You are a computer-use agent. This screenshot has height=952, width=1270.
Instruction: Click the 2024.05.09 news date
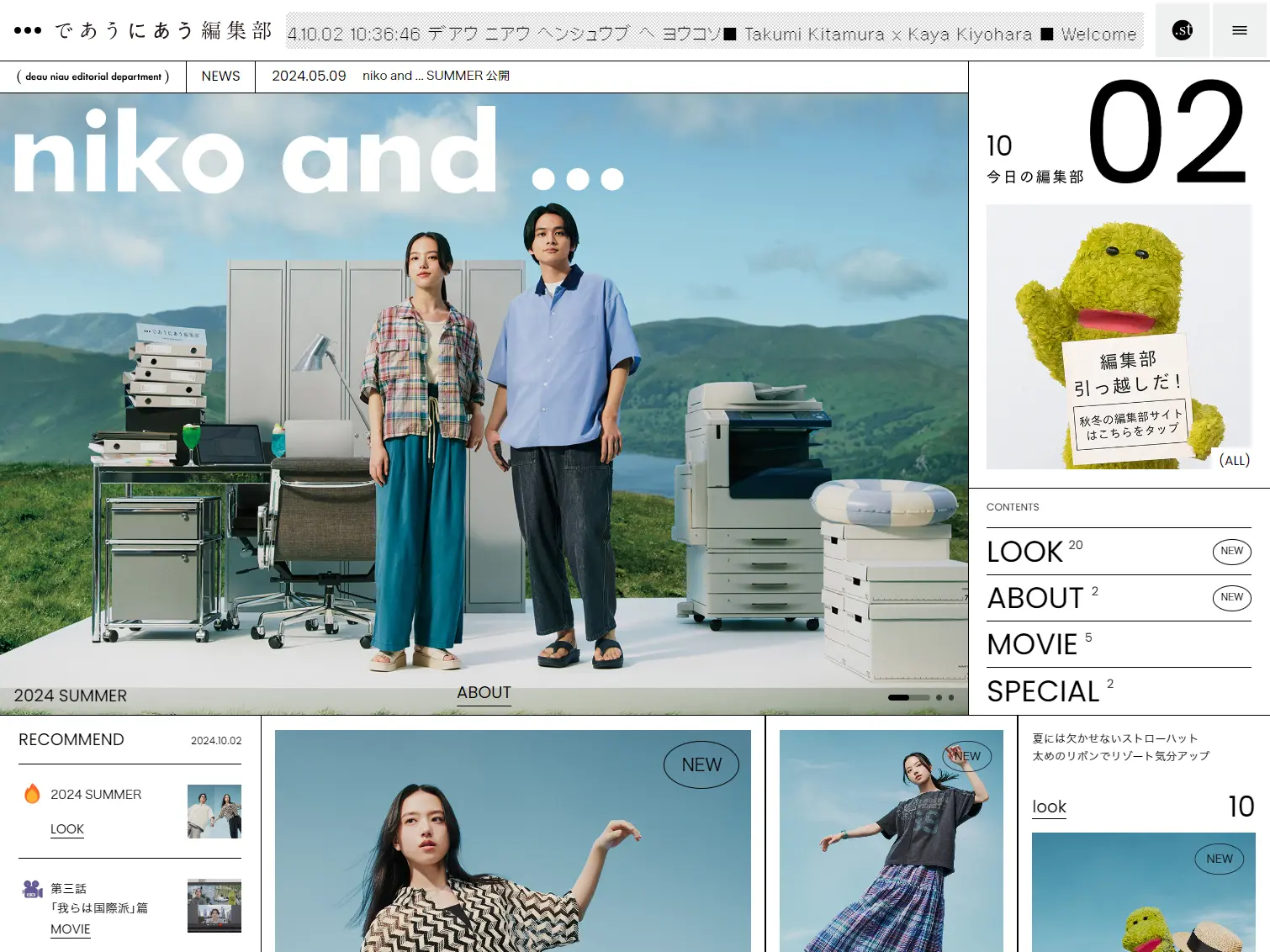tap(309, 76)
